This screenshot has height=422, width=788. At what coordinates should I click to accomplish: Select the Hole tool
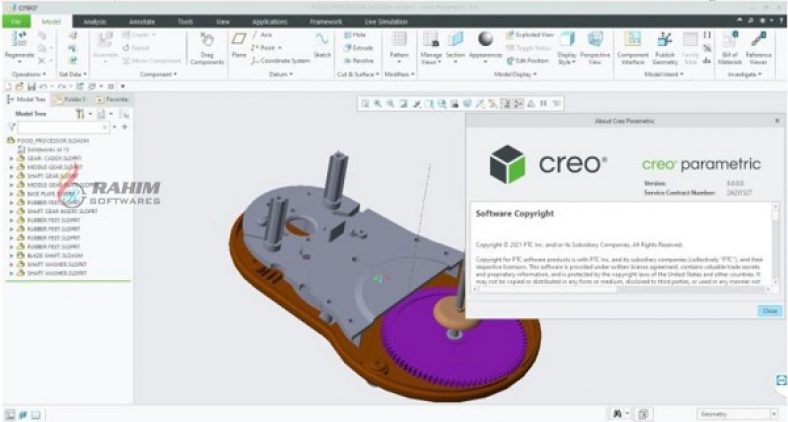pos(355,35)
